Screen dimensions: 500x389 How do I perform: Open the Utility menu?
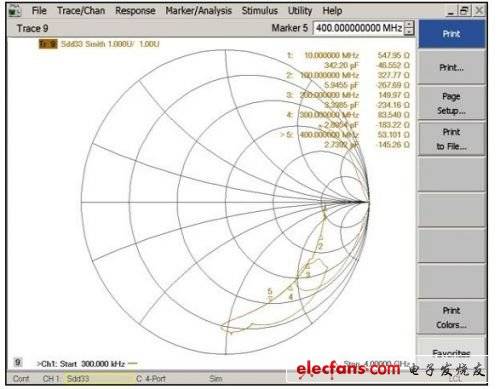click(x=300, y=11)
